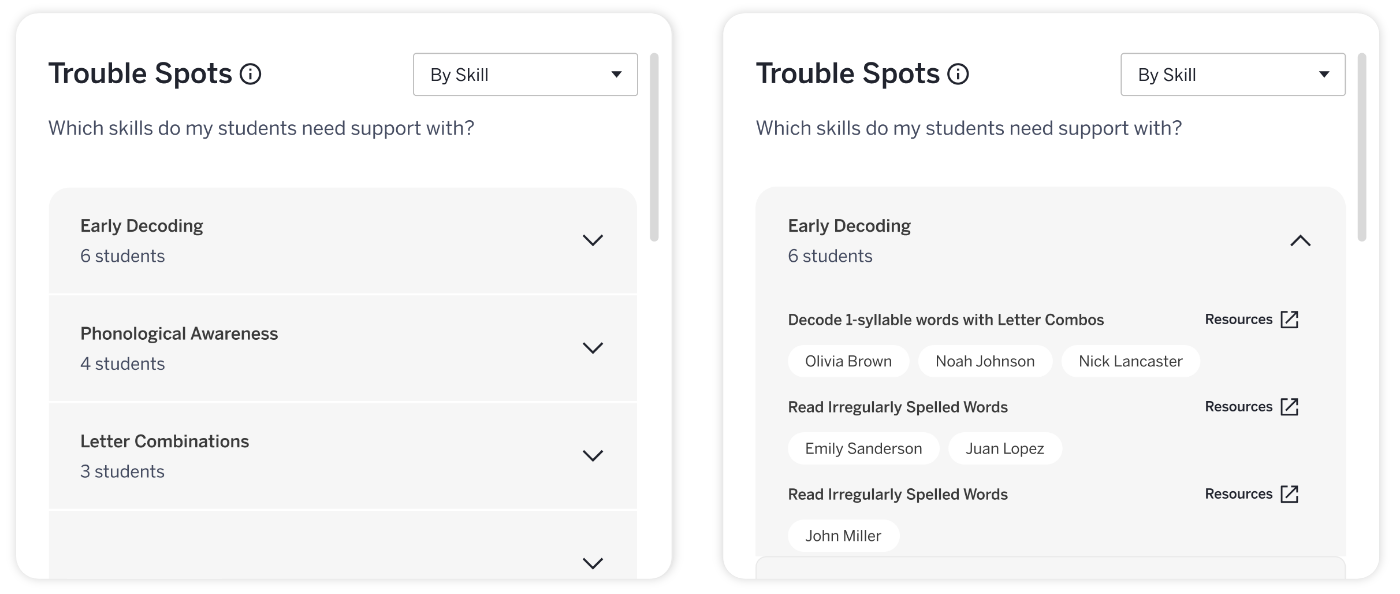Select the Nick Lancaster chip
The height and width of the screenshot is (594, 1400).
coord(1130,361)
